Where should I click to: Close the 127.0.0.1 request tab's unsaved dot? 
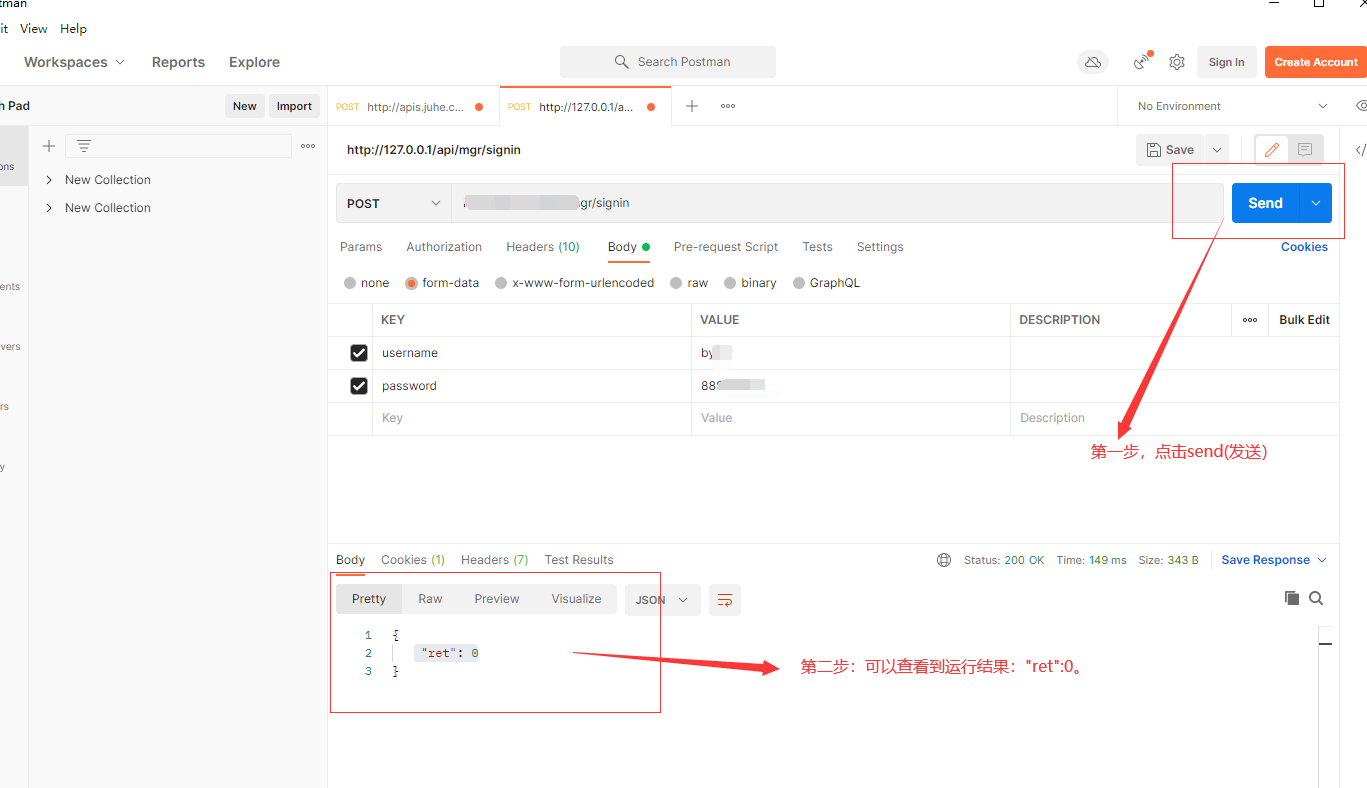tap(651, 107)
